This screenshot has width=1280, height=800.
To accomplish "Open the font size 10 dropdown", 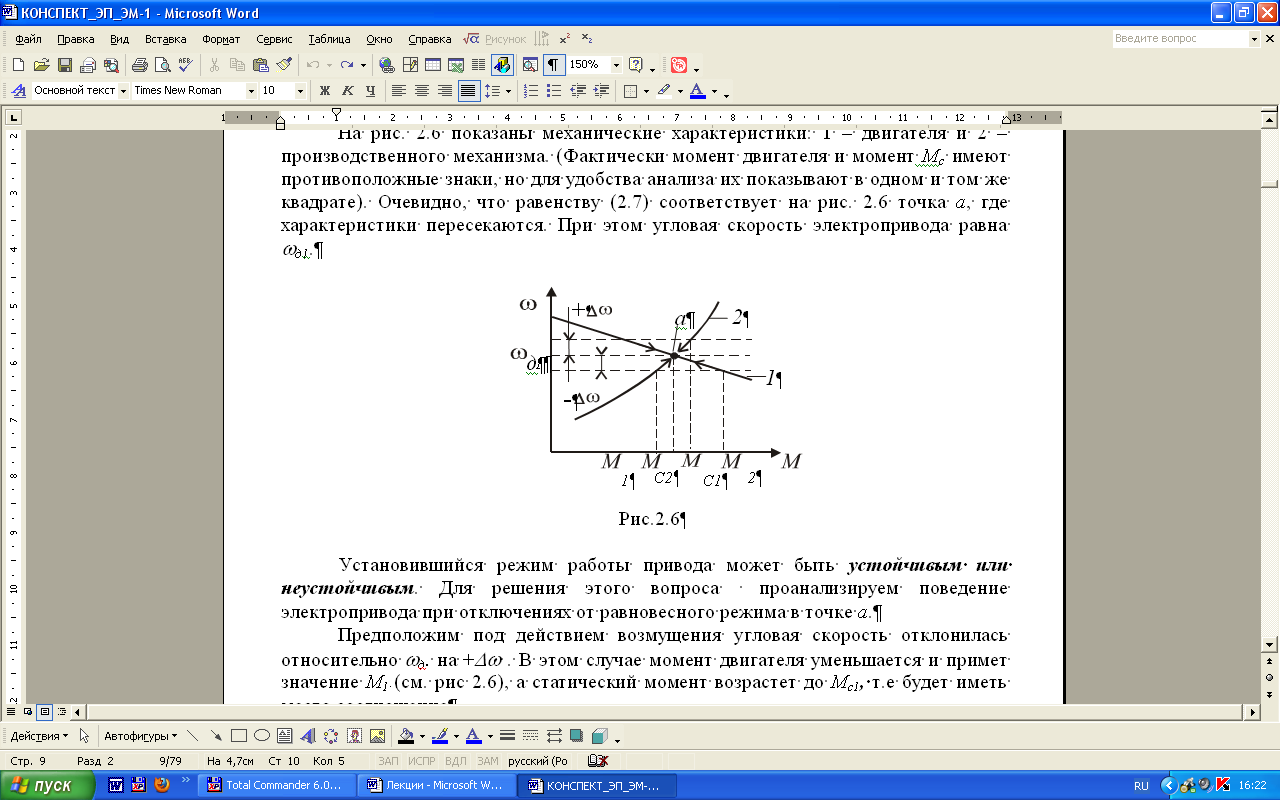I will [301, 91].
